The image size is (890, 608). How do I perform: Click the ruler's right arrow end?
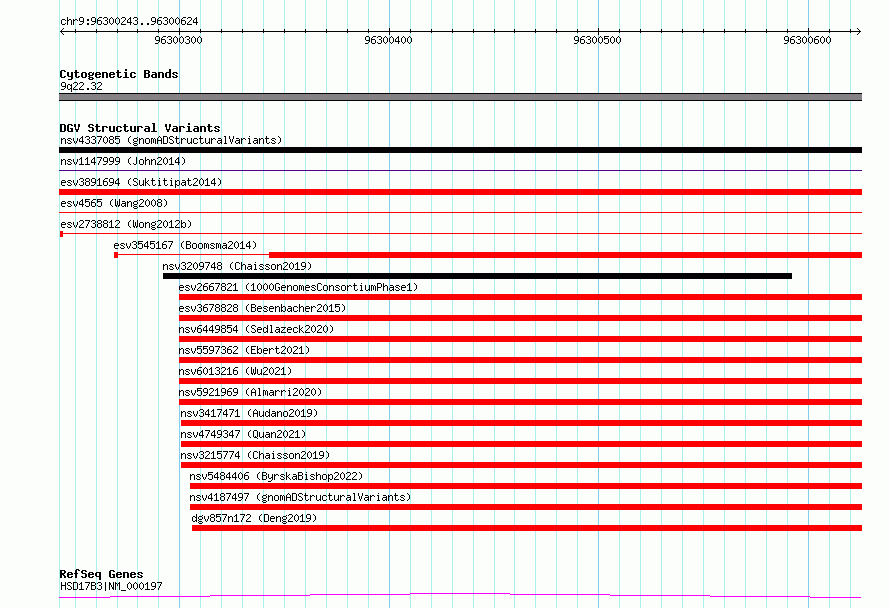click(x=859, y=31)
